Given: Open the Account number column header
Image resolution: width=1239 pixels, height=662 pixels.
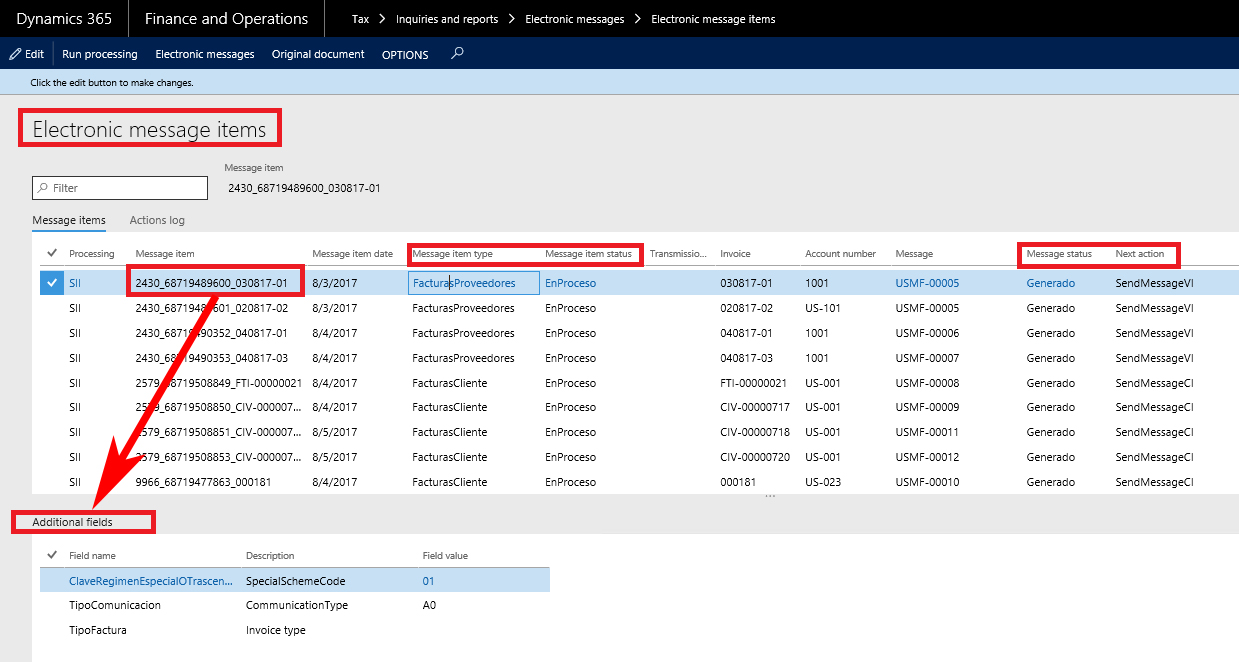Looking at the screenshot, I should (840, 254).
